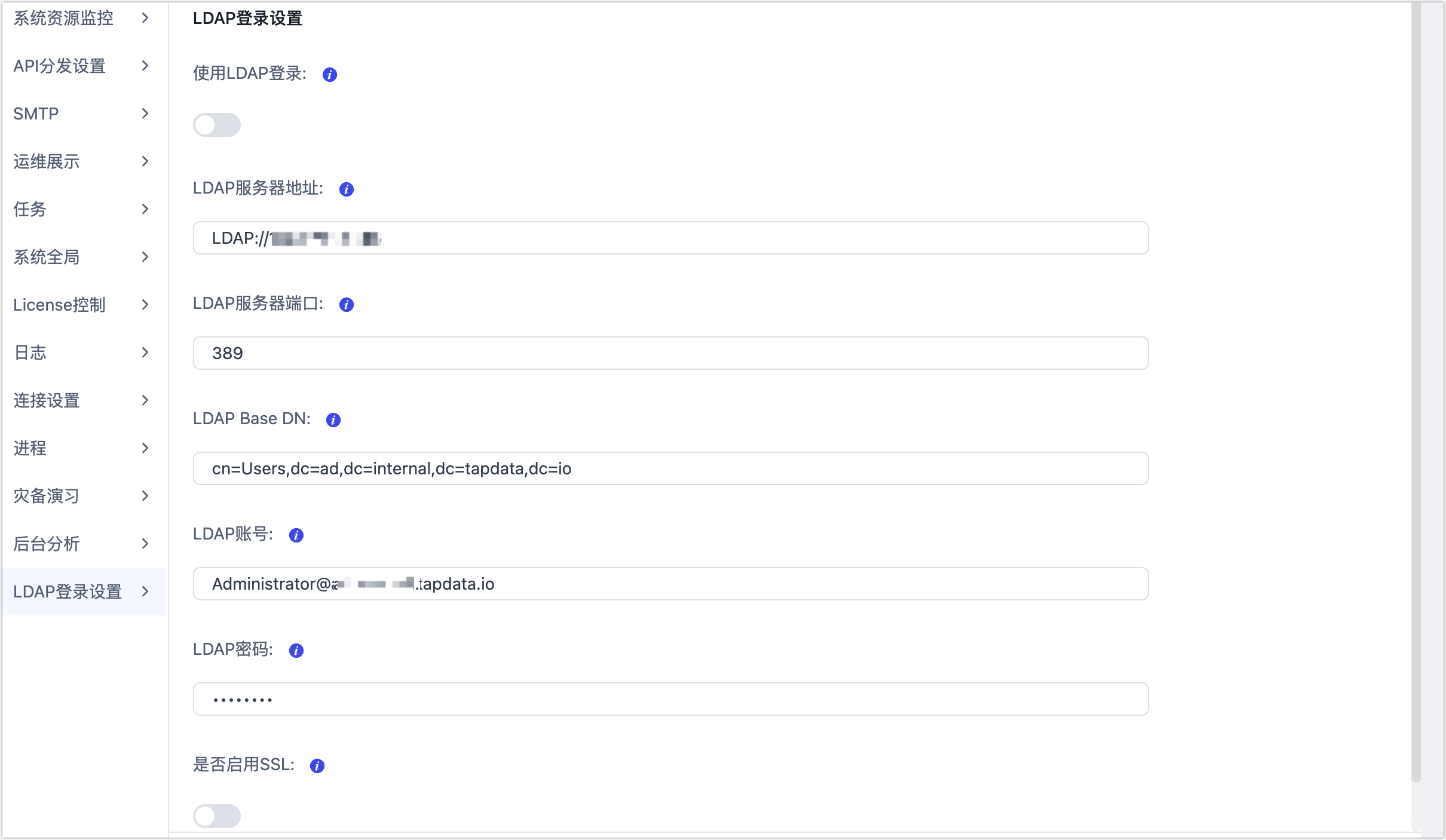Turn on the 是否启用SSL toggle
This screenshot has height=840, width=1446.
(x=216, y=816)
